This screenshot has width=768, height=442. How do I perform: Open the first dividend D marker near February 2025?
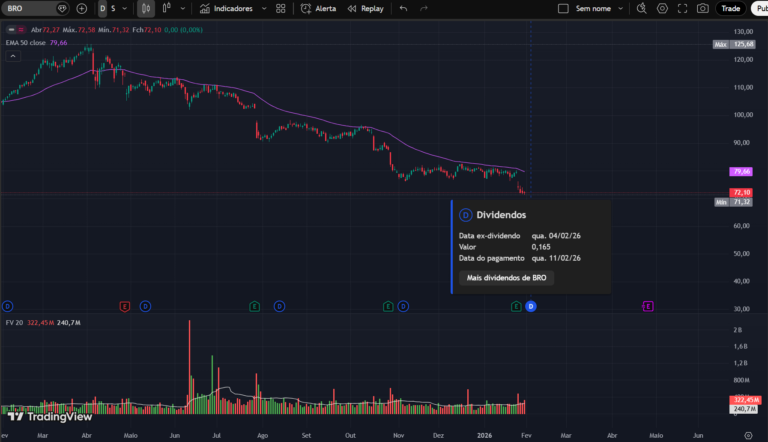click(x=7, y=307)
